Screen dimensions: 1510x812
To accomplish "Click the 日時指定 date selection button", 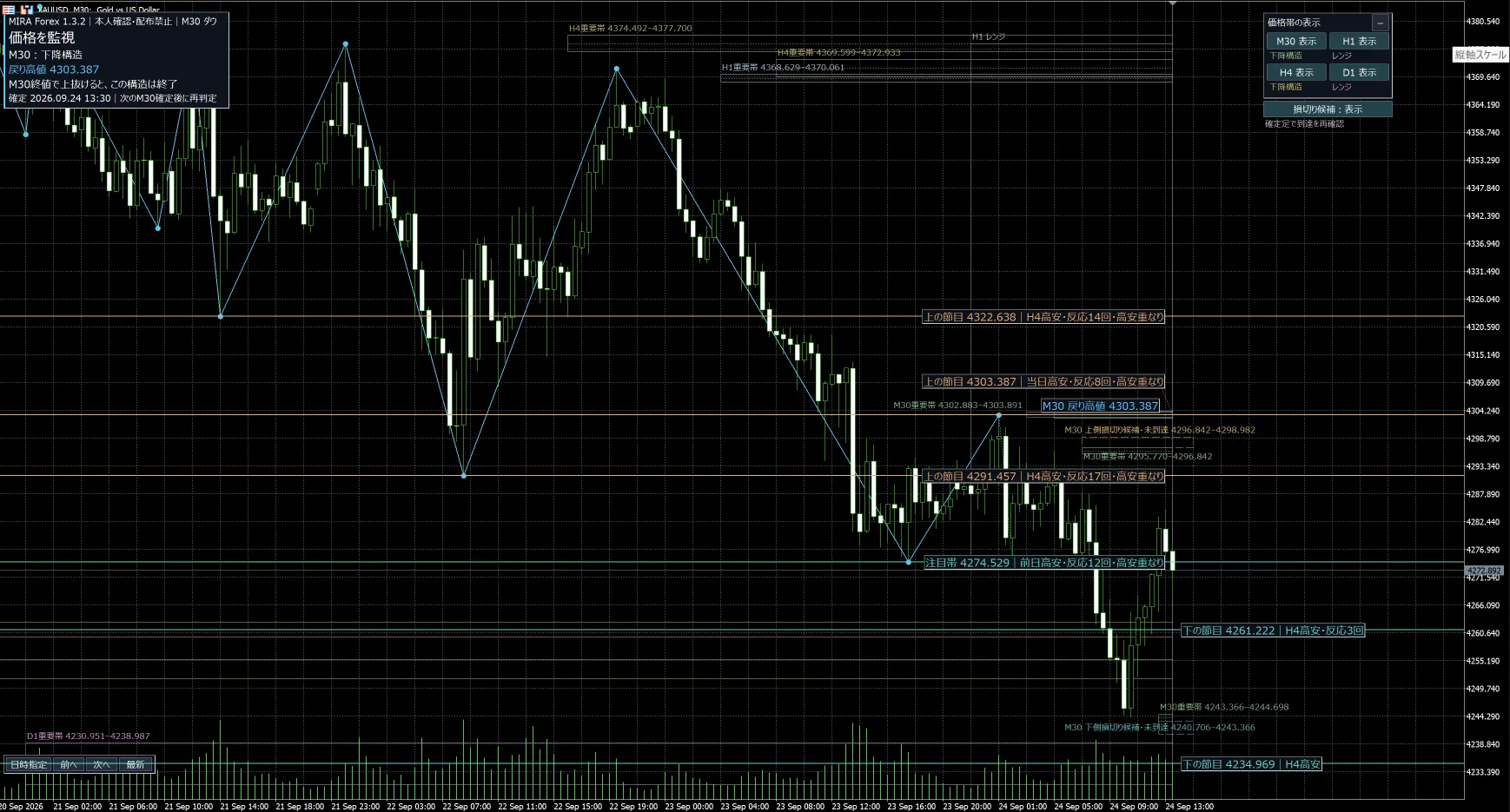I will (x=29, y=764).
